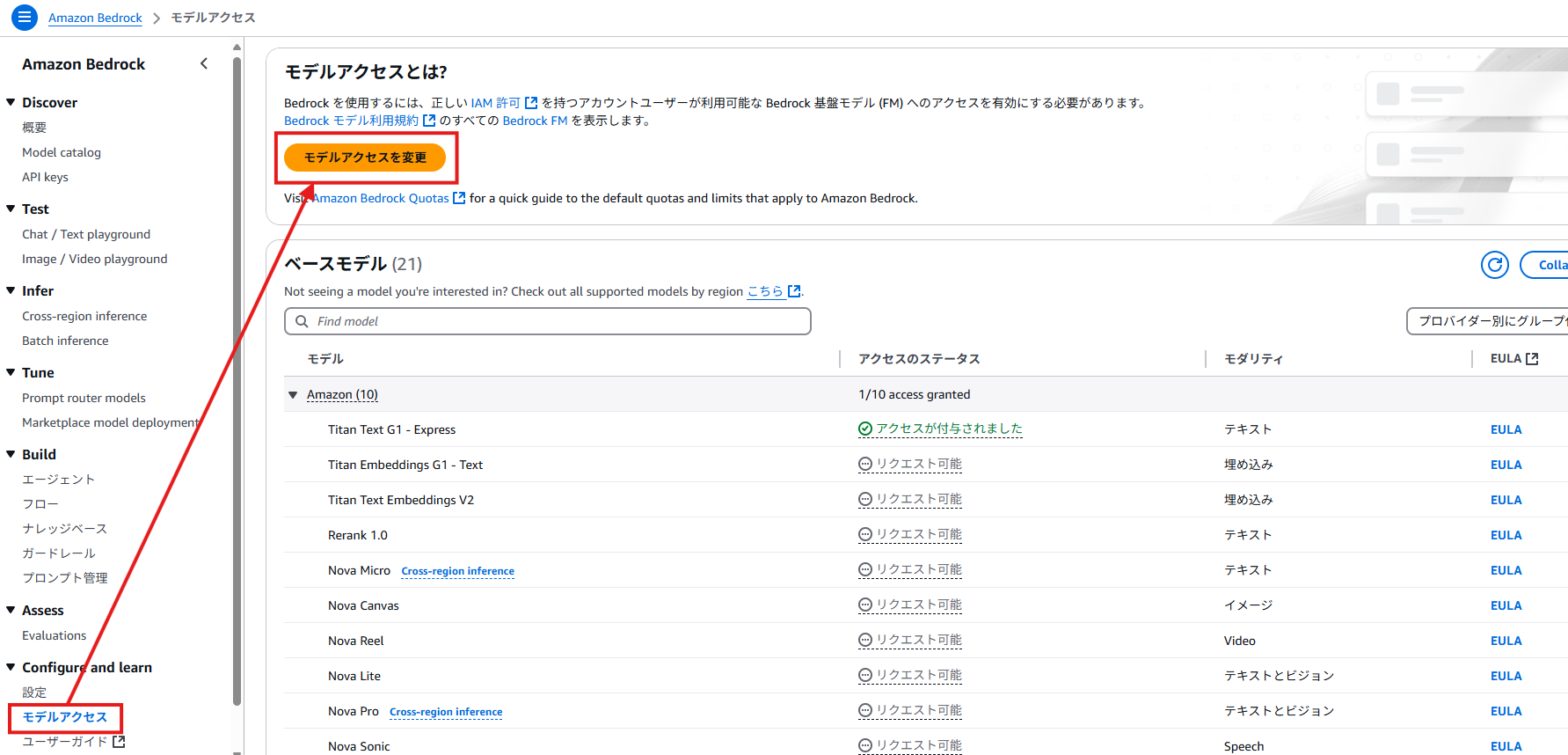Click the green access granted check icon
This screenshot has width=1568, height=755.
coord(865,429)
